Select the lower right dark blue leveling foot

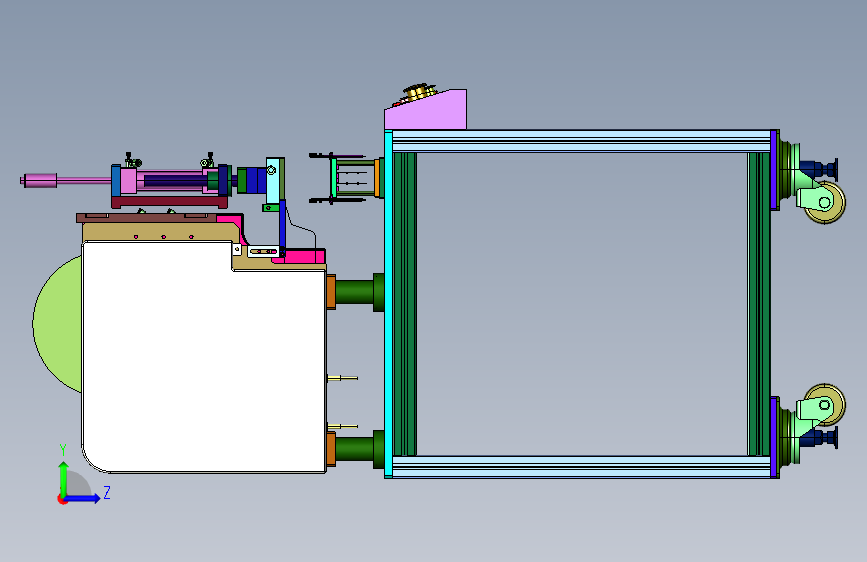point(819,438)
